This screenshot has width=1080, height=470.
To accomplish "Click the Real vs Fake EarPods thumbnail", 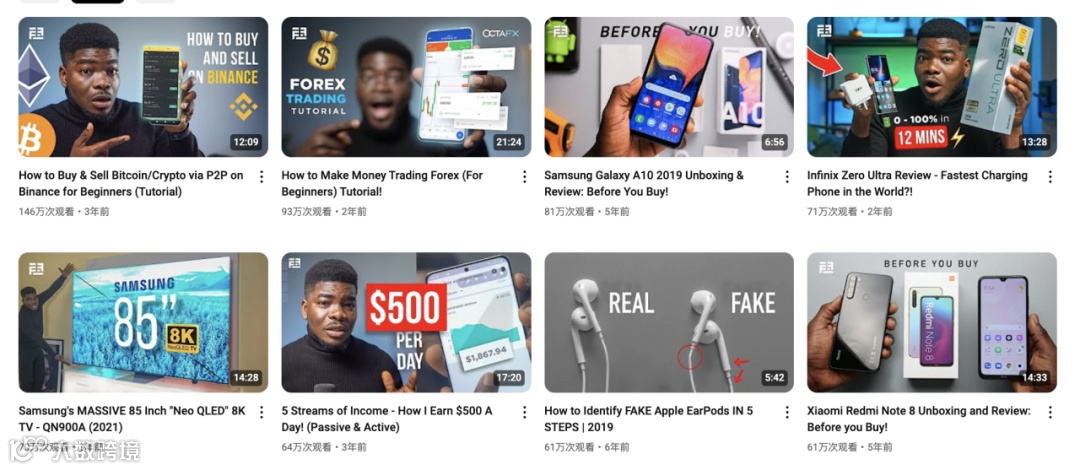I will tap(669, 323).
